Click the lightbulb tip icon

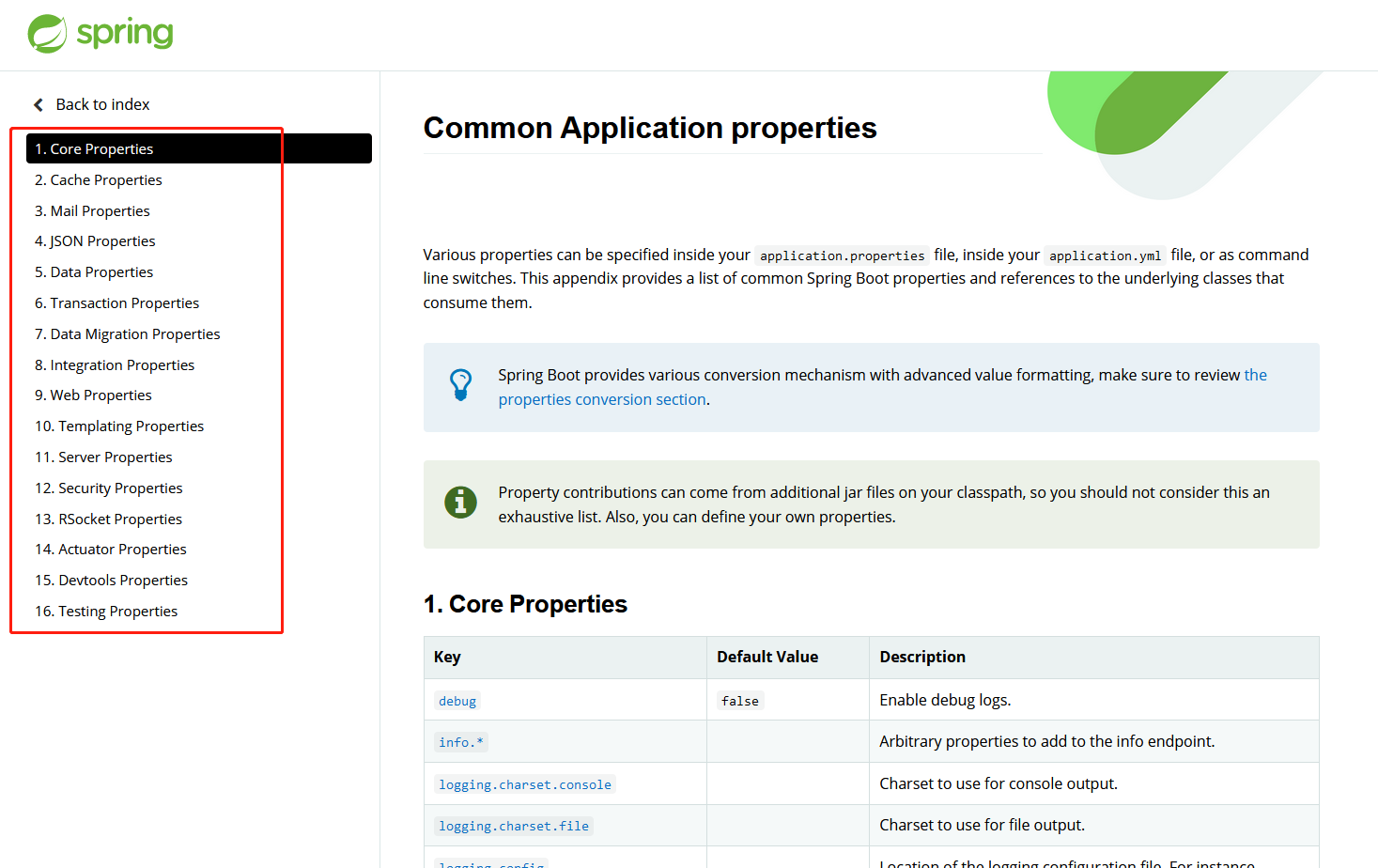click(x=460, y=385)
